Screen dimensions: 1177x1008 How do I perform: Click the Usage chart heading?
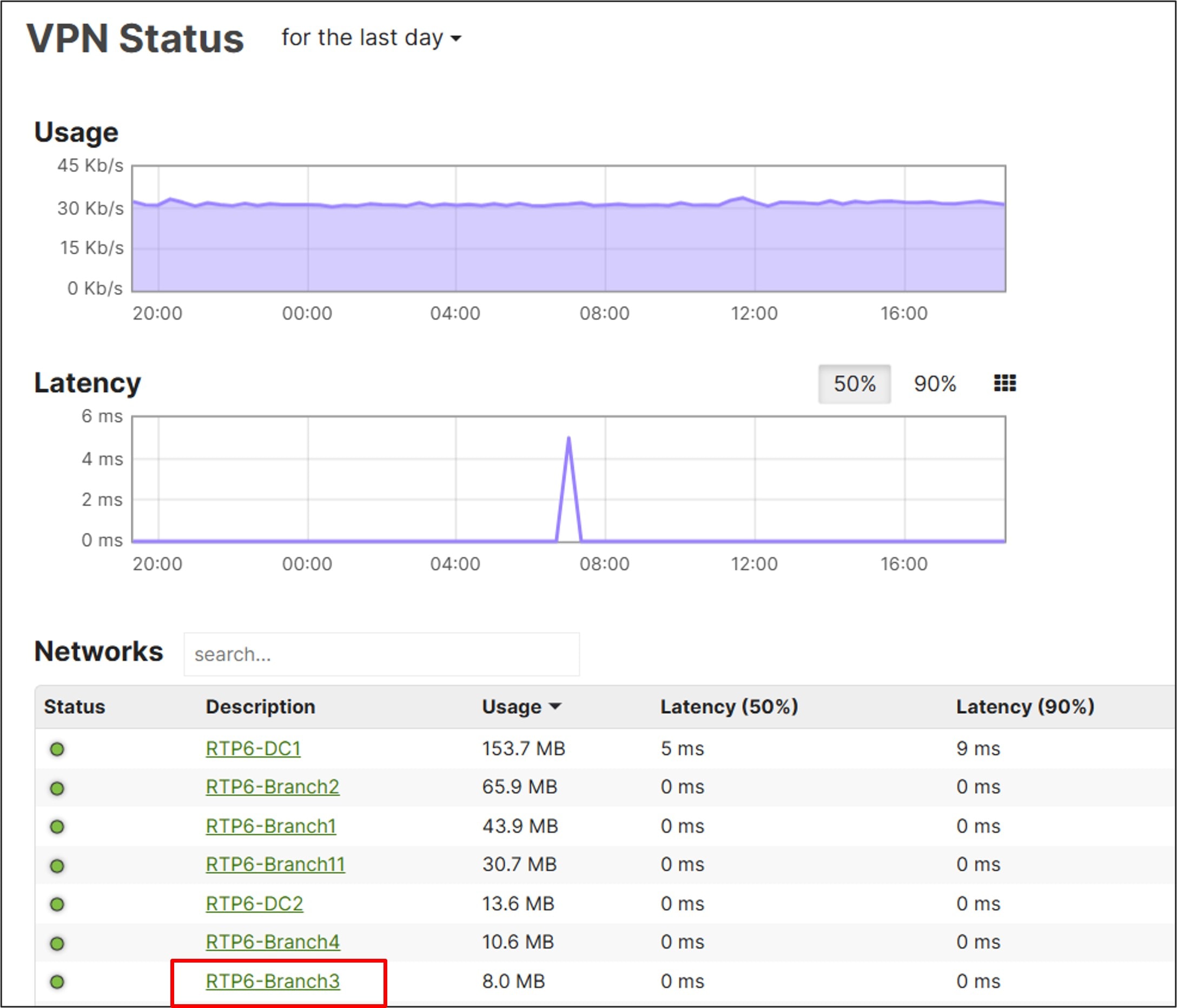tap(76, 132)
